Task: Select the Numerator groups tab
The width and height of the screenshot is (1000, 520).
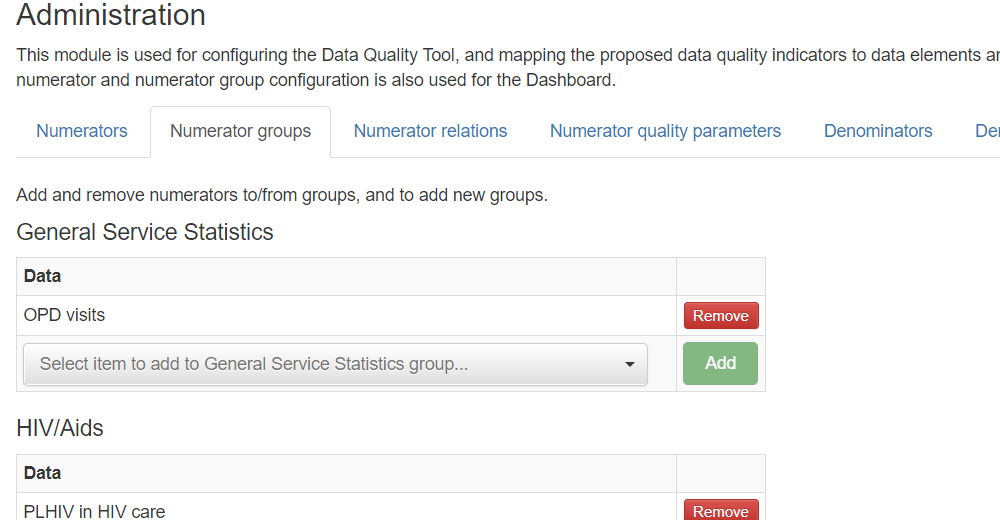Action: point(240,131)
